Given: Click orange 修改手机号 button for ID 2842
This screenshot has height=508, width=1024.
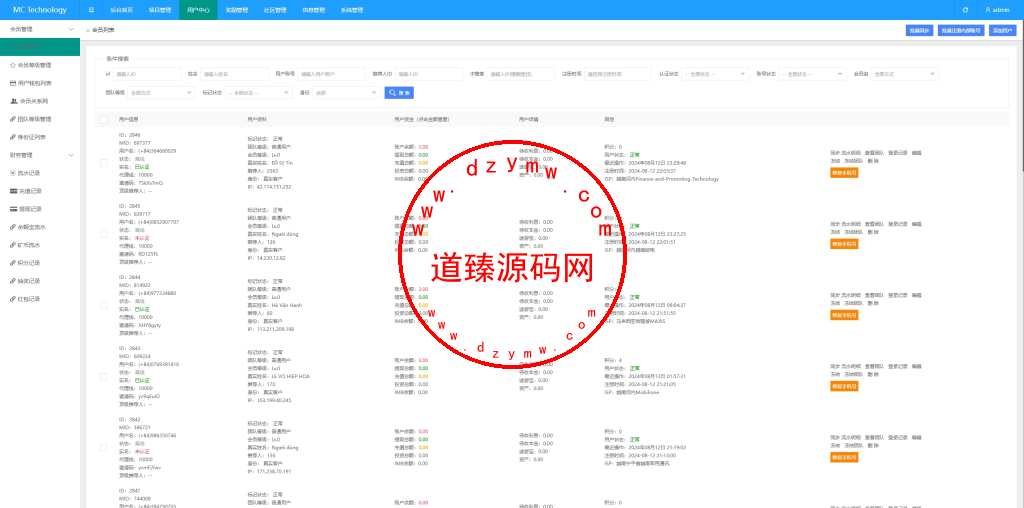Looking at the screenshot, I should 844,458.
